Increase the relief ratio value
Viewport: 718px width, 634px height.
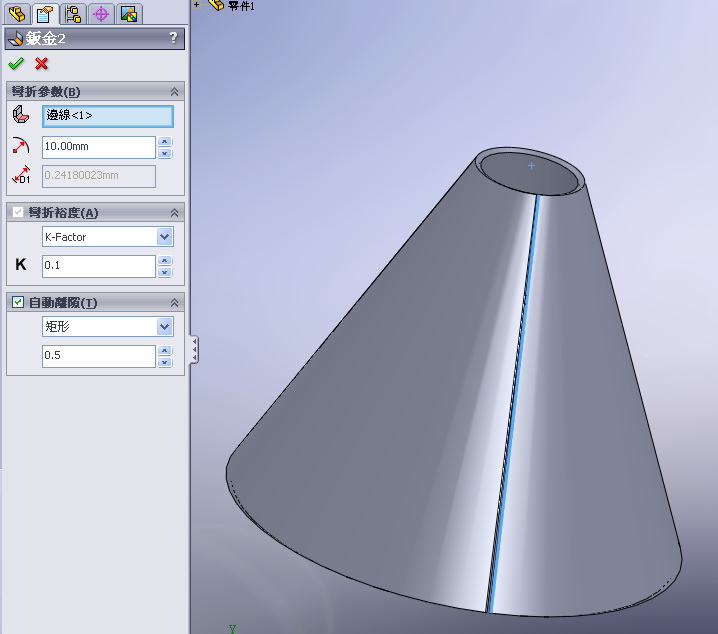[165, 351]
